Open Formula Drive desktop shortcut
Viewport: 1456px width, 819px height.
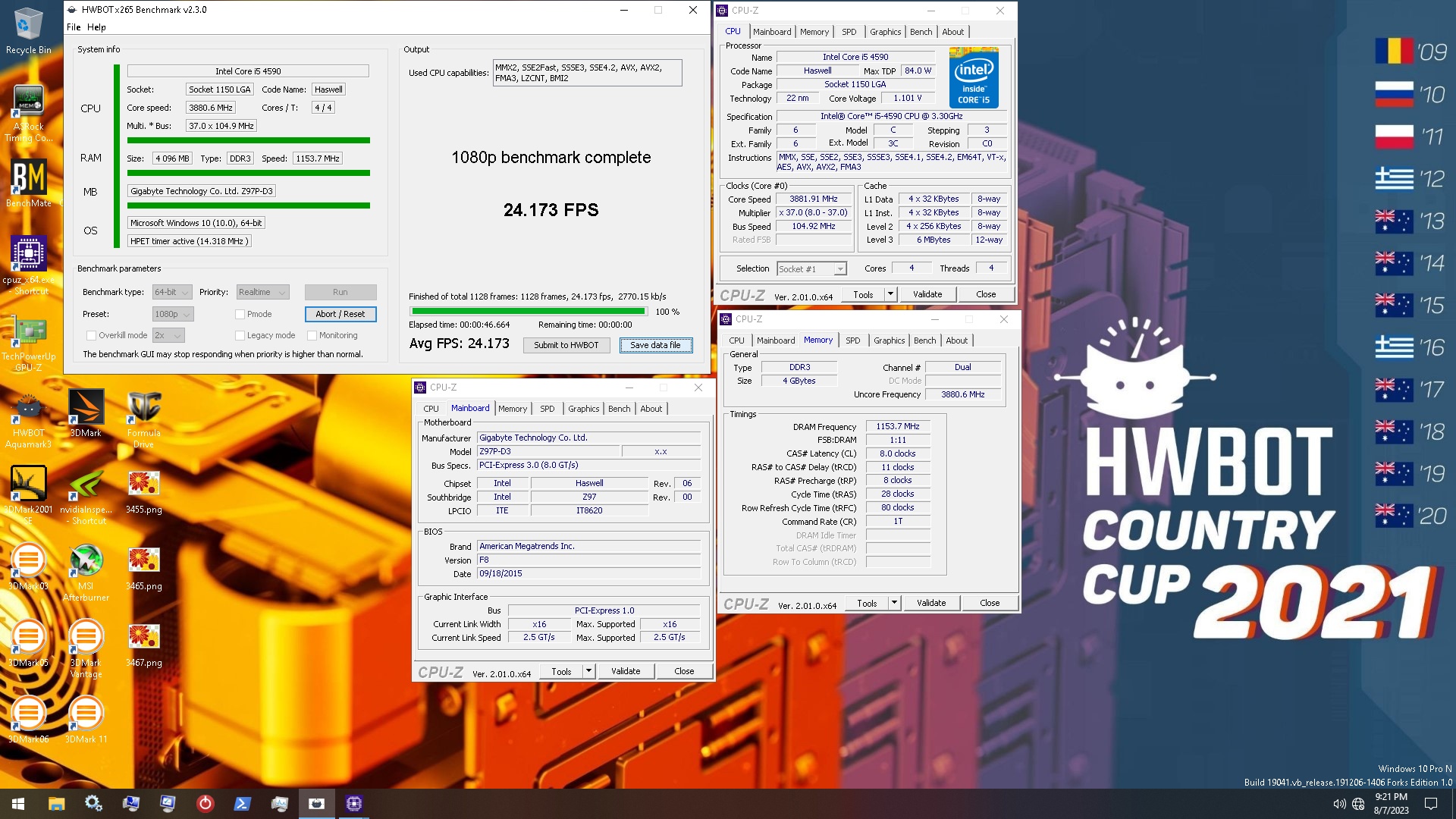click(143, 419)
